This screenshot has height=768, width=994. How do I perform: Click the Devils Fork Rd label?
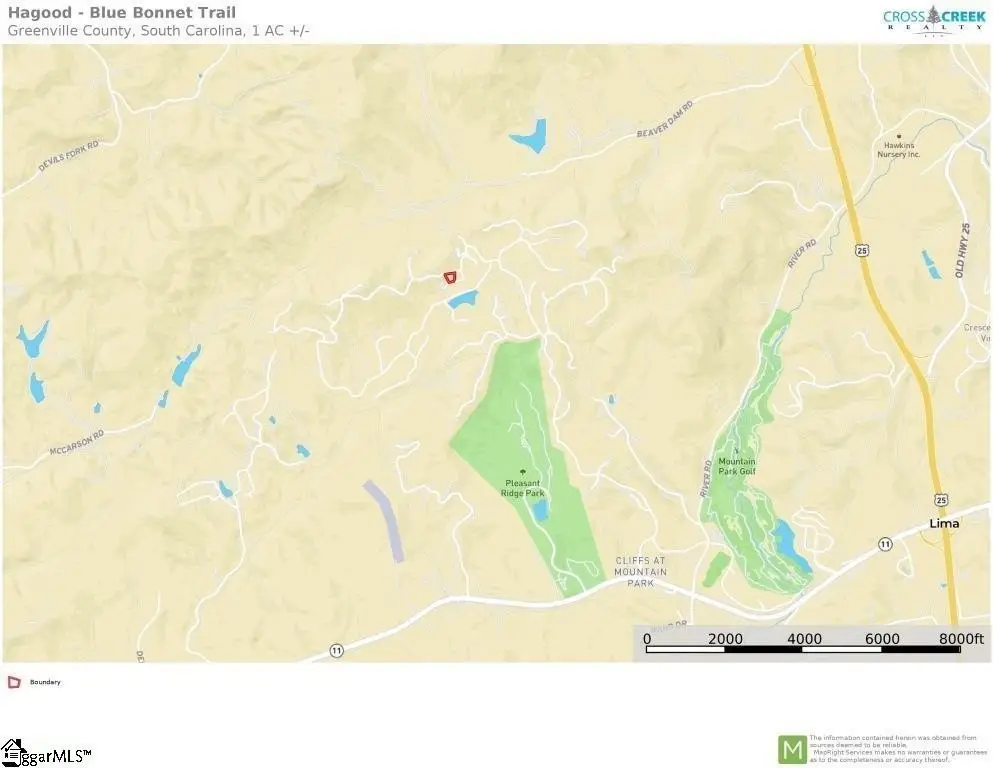point(68,156)
